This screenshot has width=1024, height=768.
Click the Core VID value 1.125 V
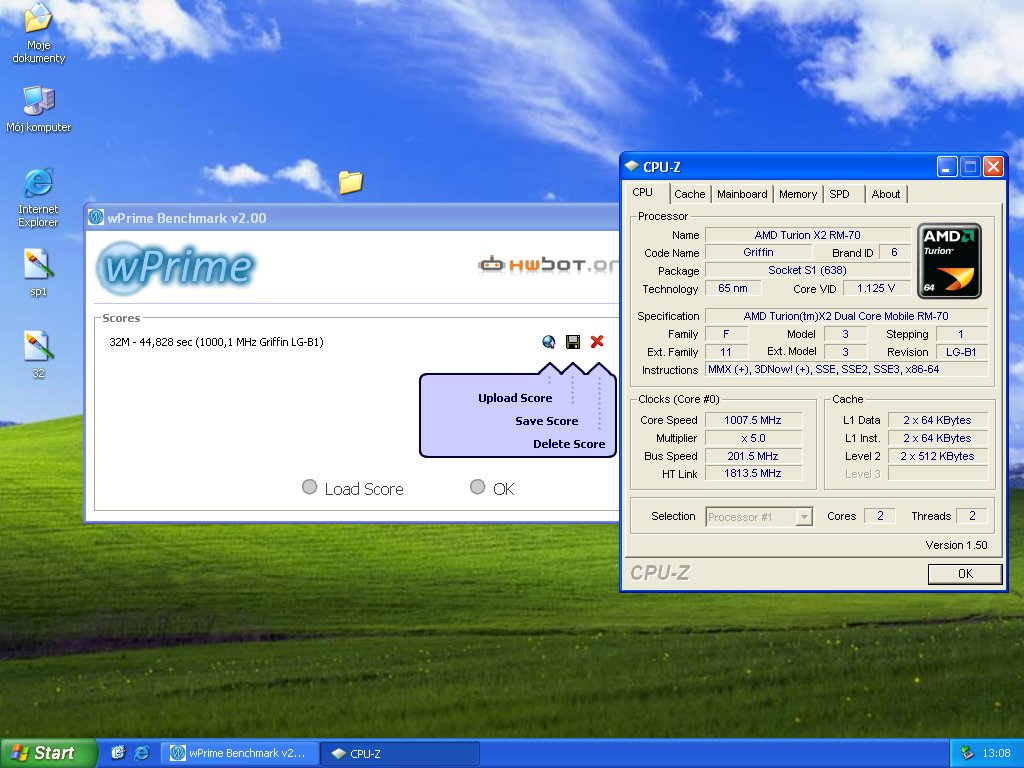coord(876,288)
